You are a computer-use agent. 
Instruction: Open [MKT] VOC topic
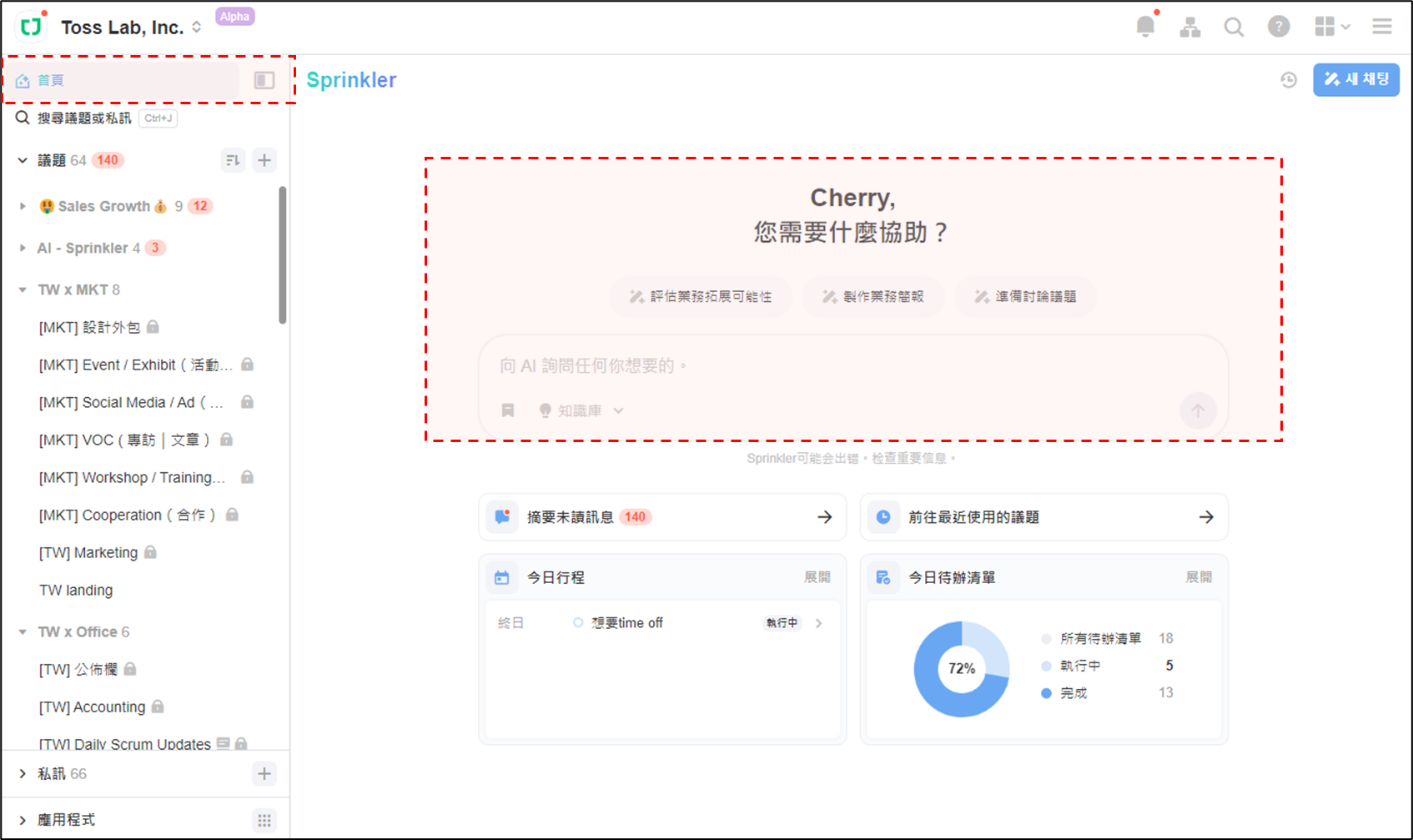pyautogui.click(x=135, y=440)
